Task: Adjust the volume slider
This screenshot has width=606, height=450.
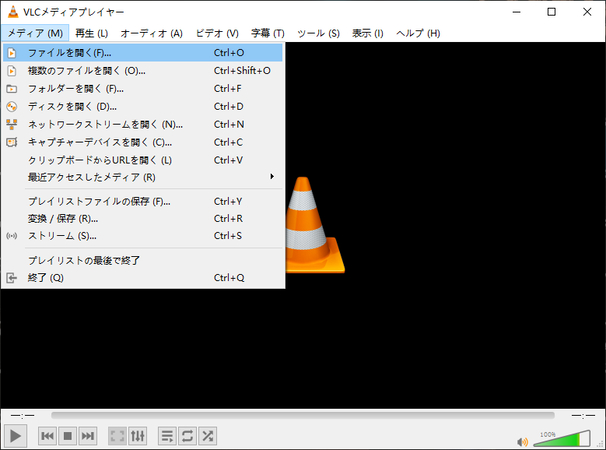Action: tap(562, 439)
